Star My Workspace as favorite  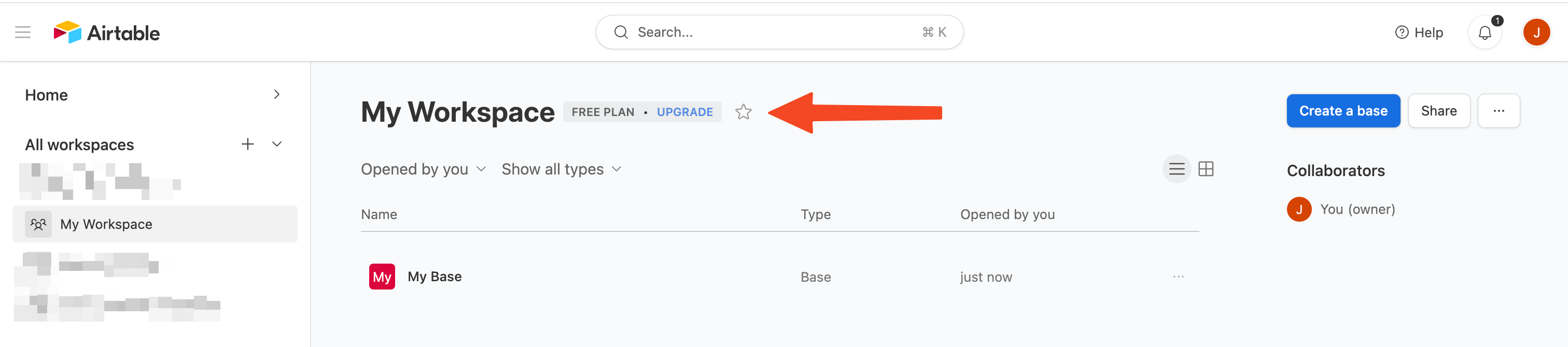[x=744, y=112]
